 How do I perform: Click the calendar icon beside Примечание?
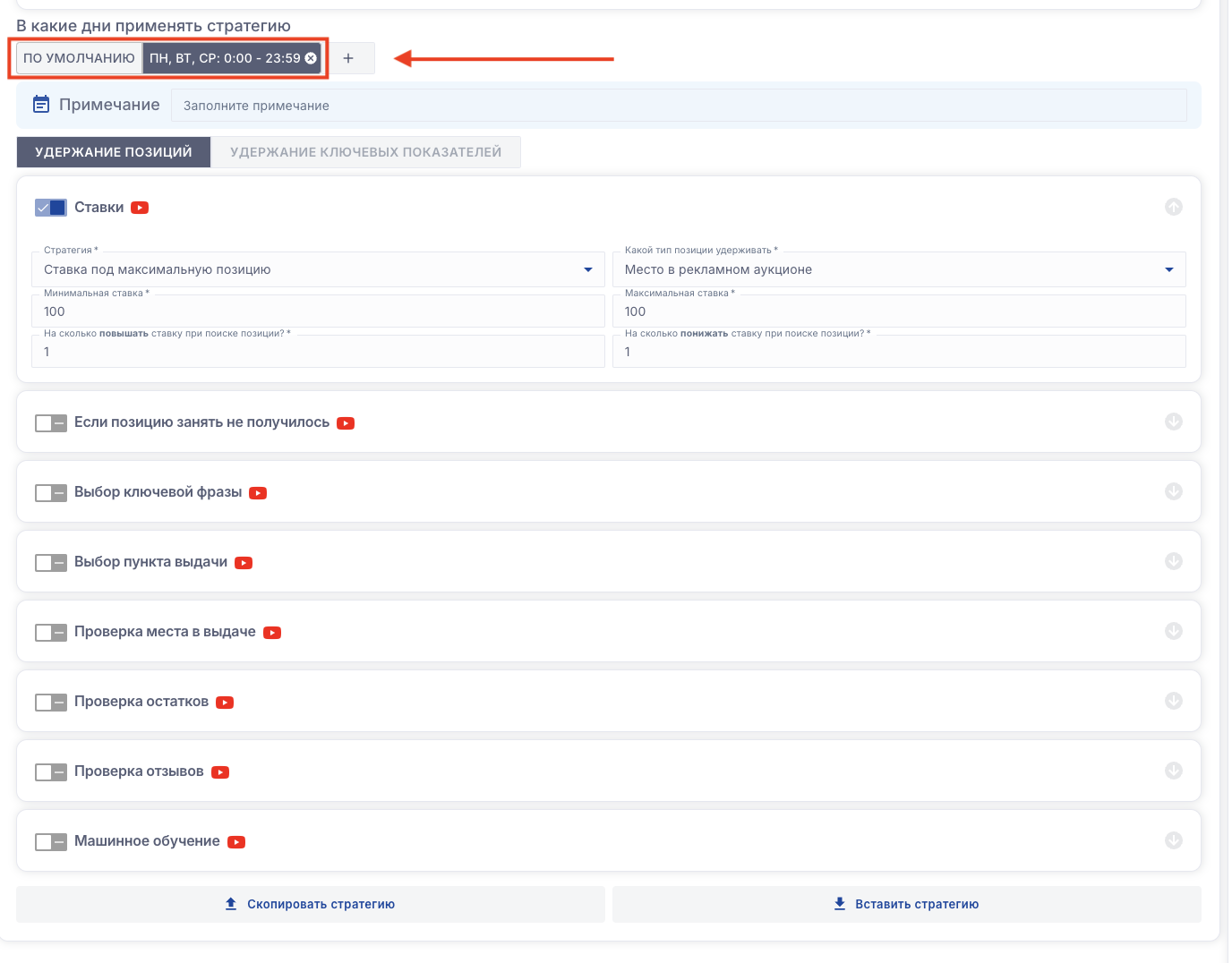[41, 105]
